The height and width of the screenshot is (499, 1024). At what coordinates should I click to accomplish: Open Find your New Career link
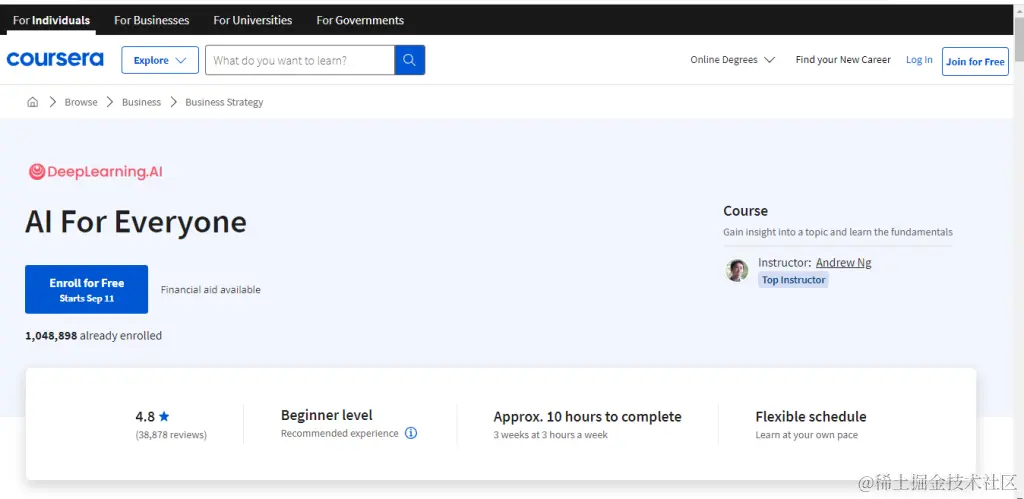tap(842, 59)
